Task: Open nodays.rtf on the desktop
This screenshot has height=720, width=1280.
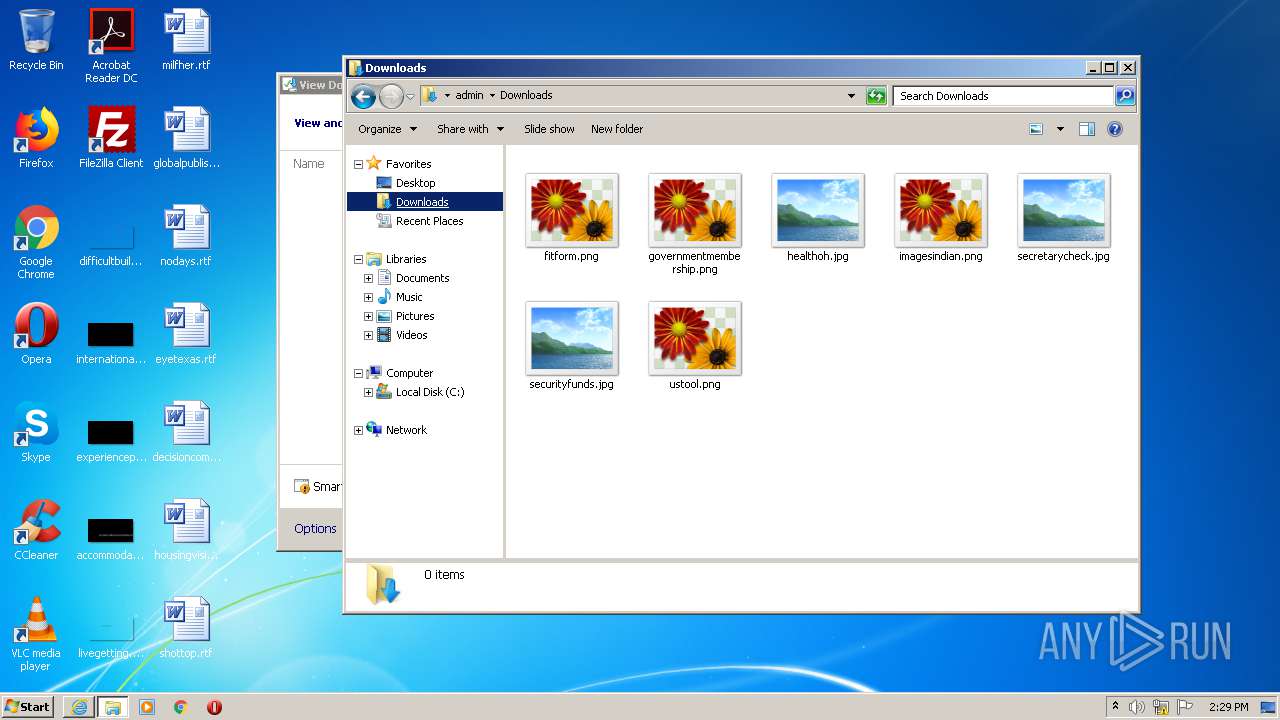Action: point(186,236)
